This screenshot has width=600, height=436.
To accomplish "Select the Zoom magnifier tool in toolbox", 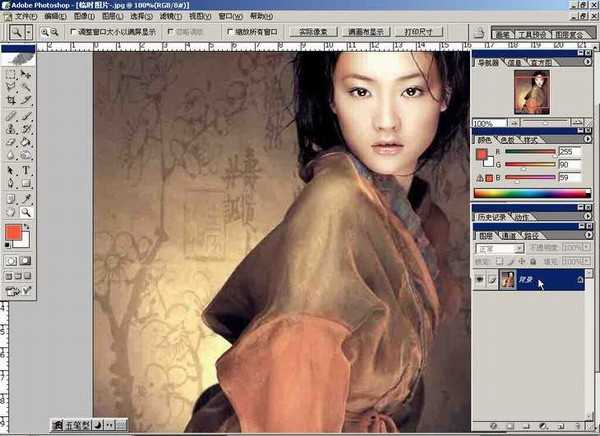I will 27,212.
